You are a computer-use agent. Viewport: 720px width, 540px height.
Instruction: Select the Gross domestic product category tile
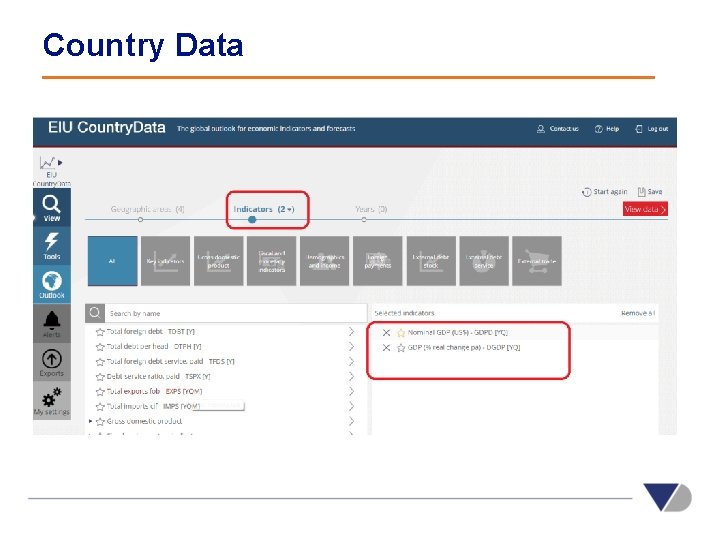(219, 261)
